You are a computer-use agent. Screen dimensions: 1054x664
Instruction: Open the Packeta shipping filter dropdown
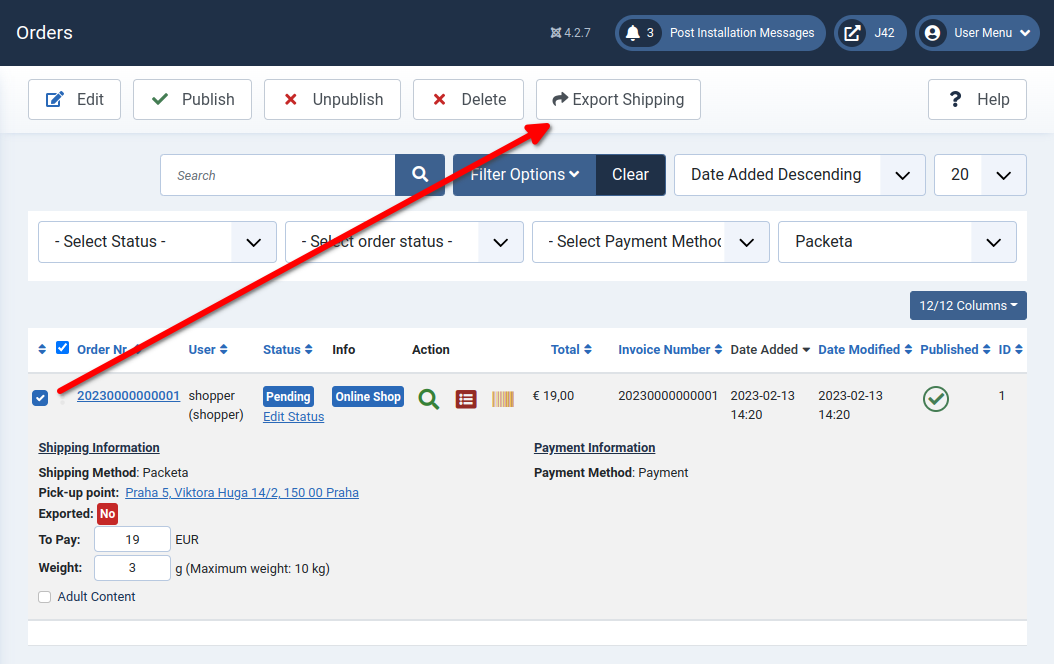point(897,242)
